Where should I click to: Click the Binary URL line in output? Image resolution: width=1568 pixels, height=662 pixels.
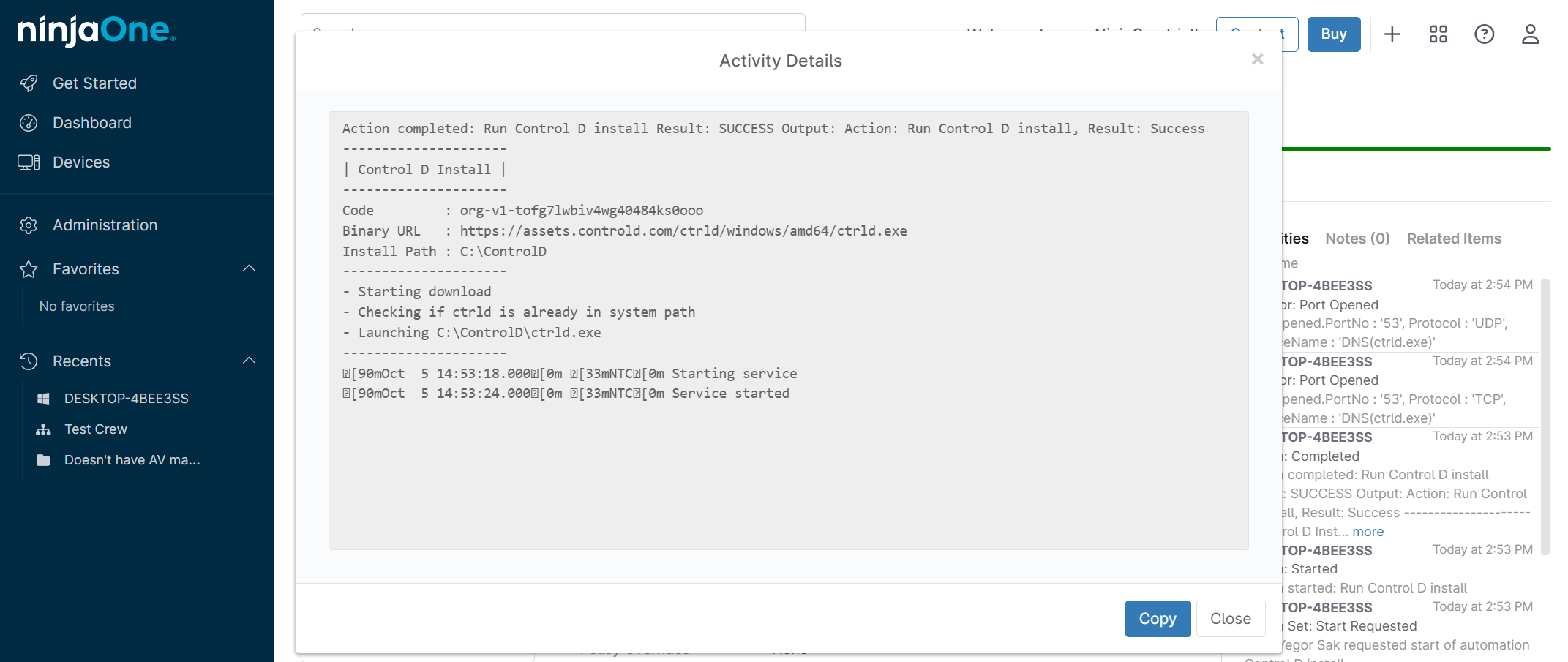pos(625,231)
